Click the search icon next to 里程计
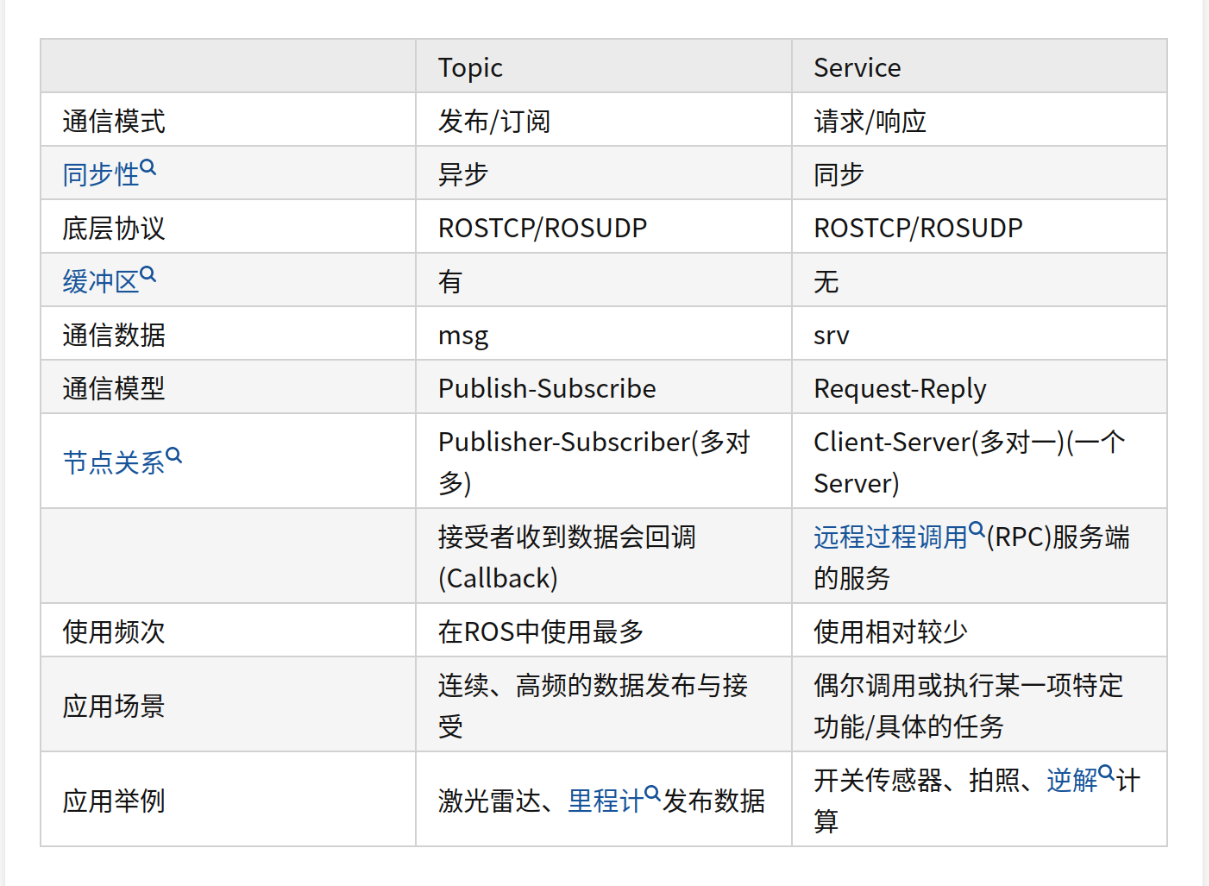This screenshot has width=1209, height=886. pos(652,794)
